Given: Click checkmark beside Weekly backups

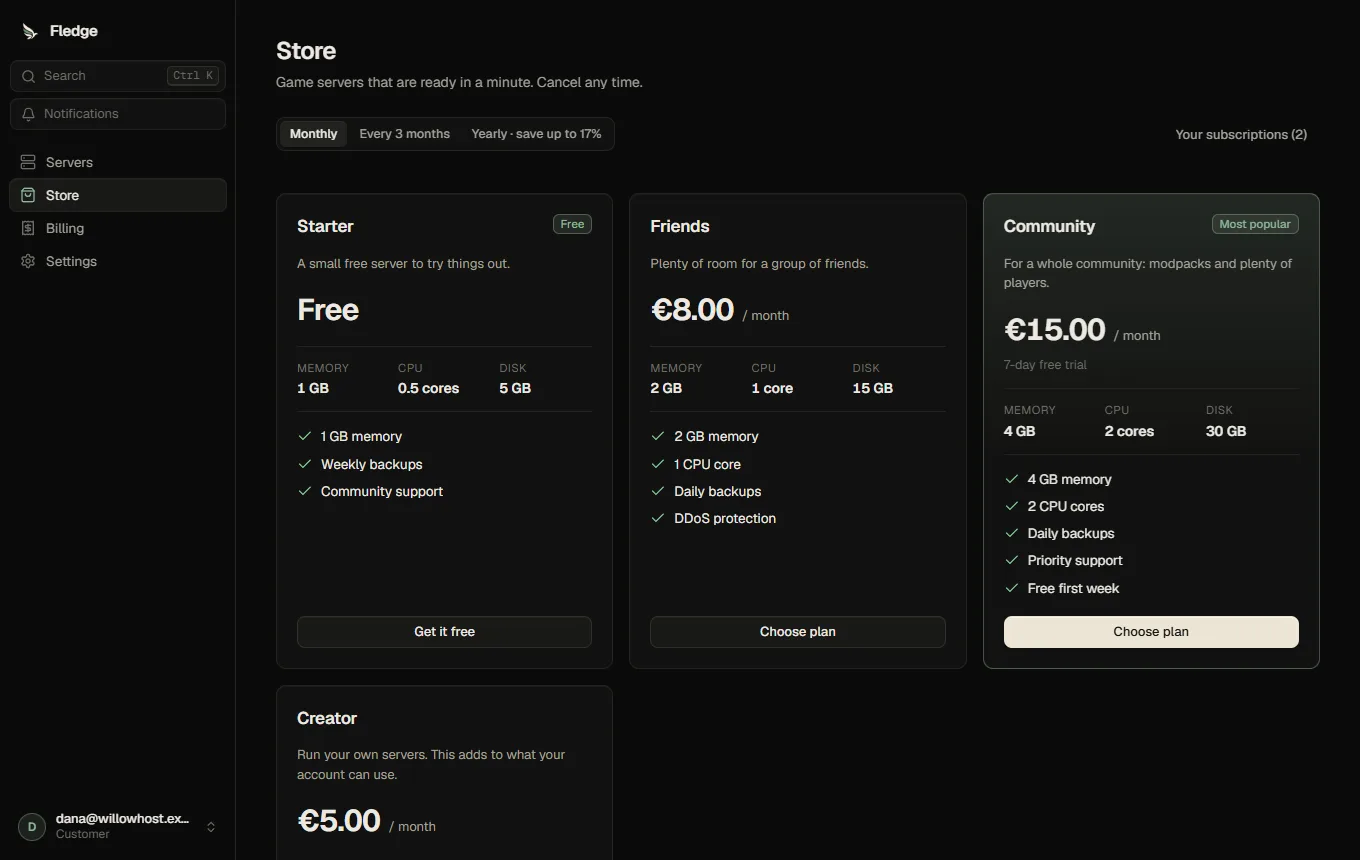Looking at the screenshot, I should point(305,464).
